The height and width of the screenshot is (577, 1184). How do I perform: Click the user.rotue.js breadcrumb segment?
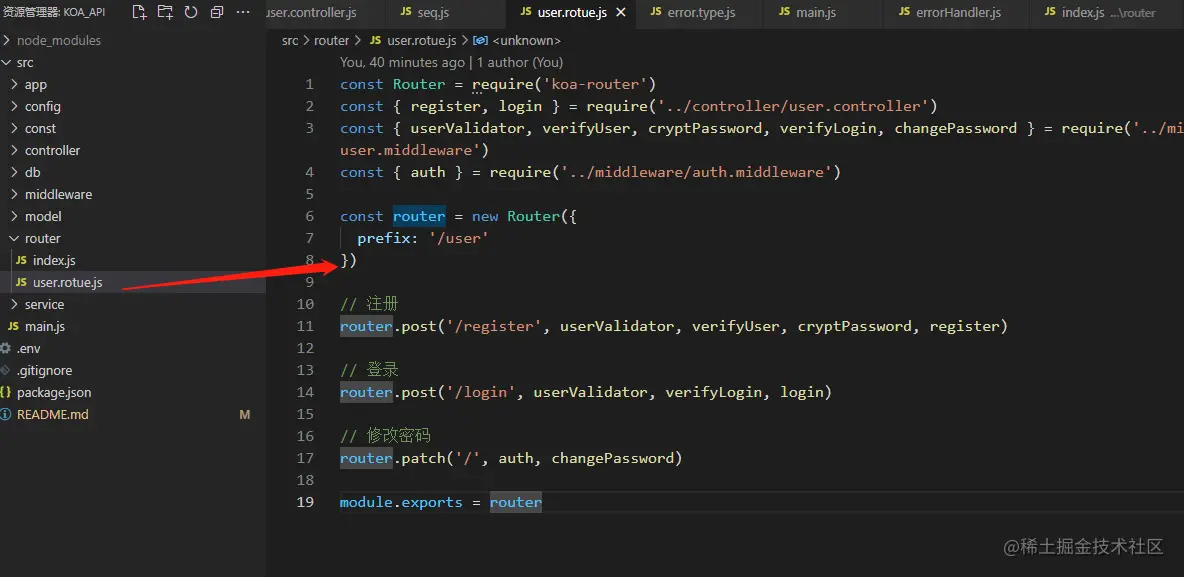[413, 41]
